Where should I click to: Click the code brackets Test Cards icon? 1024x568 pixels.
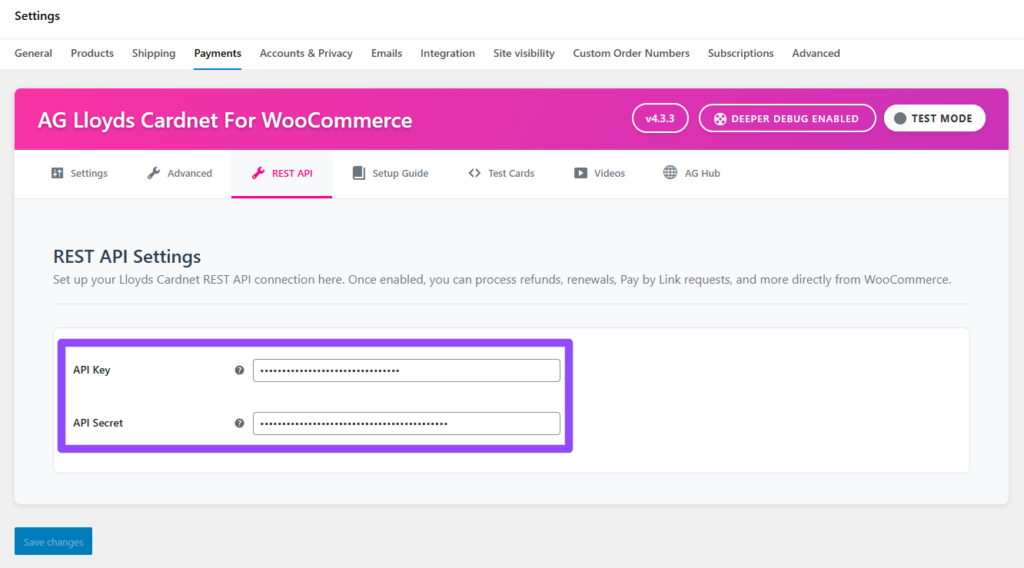474,173
